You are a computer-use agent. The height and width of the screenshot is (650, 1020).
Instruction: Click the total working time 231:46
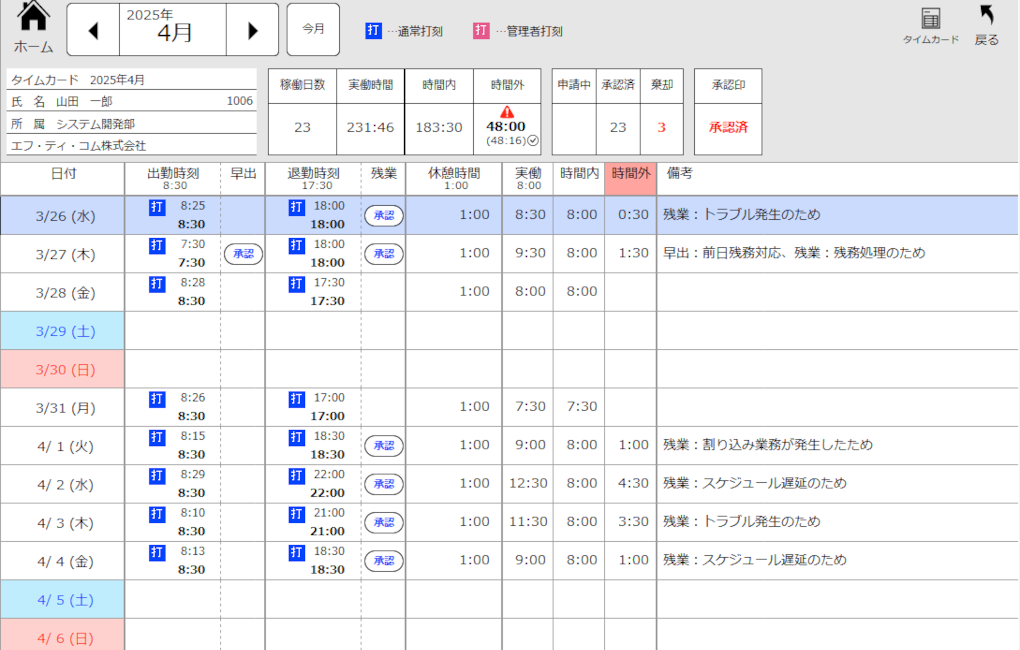point(370,128)
